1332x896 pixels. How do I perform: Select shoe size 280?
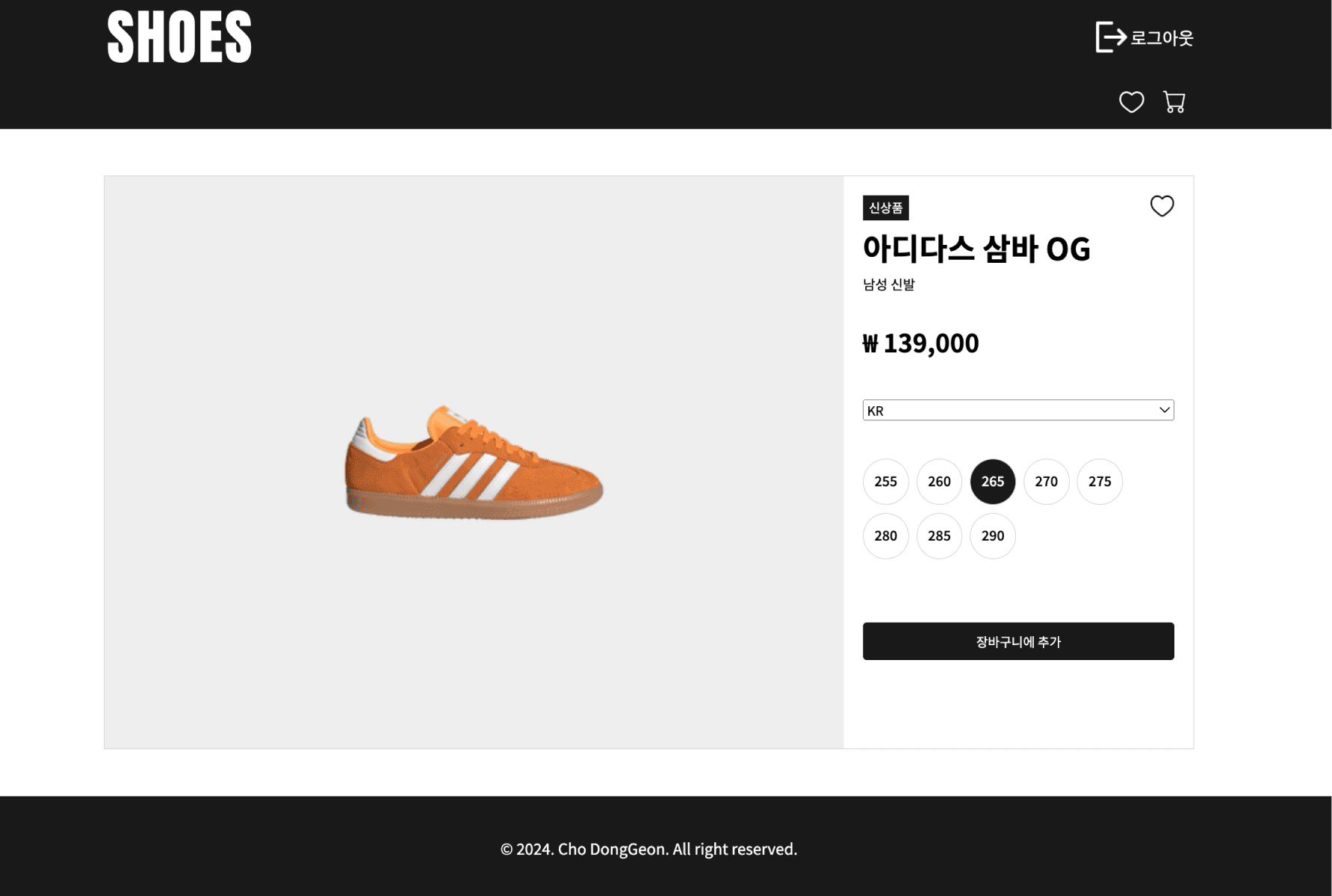pos(885,536)
